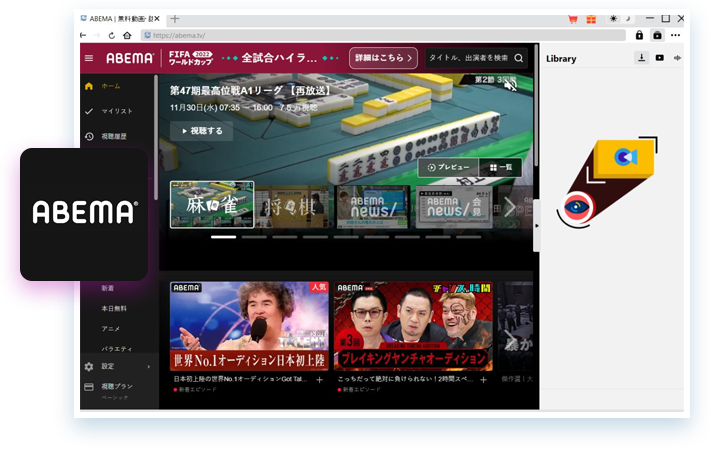Advance channel carousel with right chevron
Image resolution: width=713 pixels, height=453 pixels.
510,207
